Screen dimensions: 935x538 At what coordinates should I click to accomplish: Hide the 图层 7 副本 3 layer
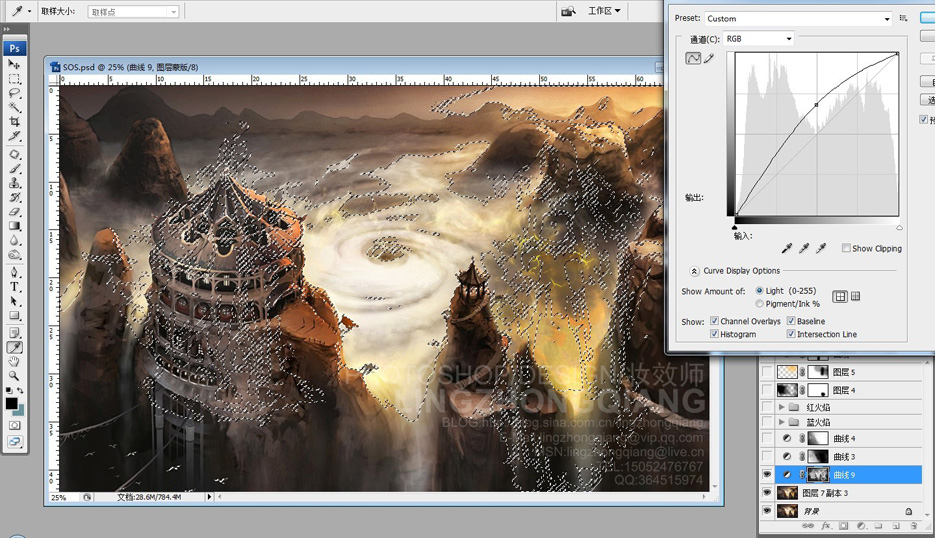pos(767,493)
